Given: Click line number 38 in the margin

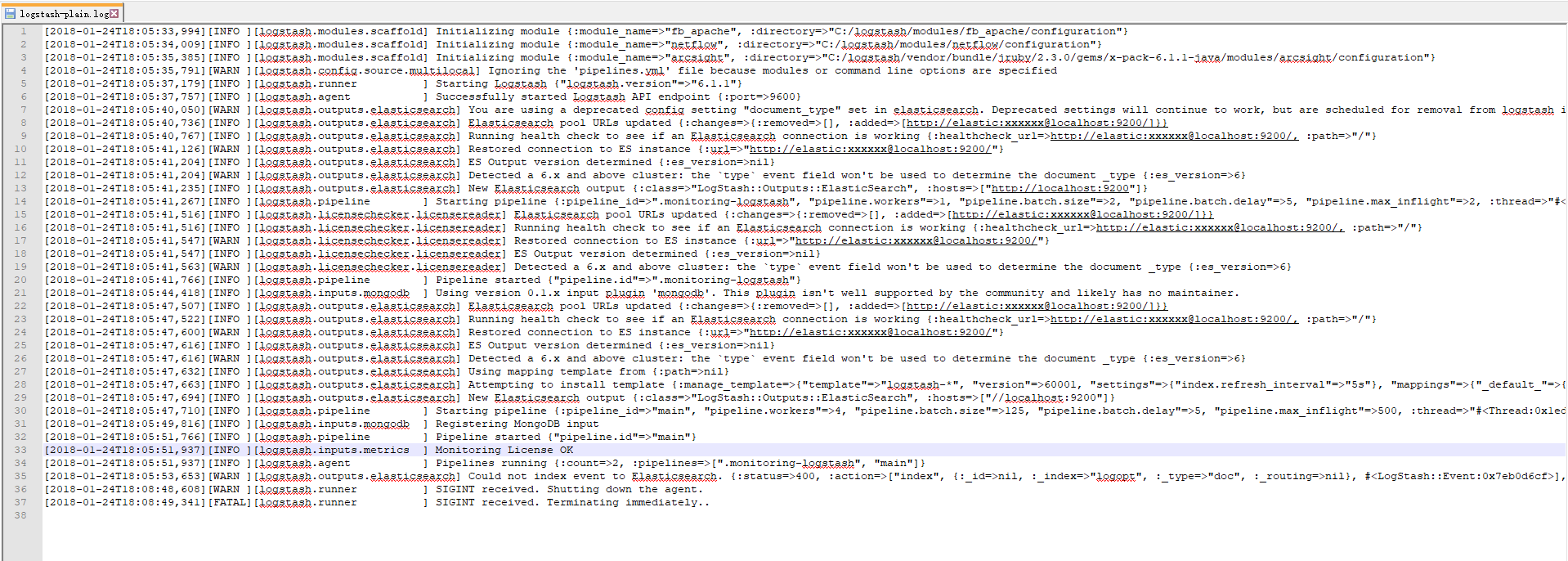Looking at the screenshot, I should coord(20,515).
